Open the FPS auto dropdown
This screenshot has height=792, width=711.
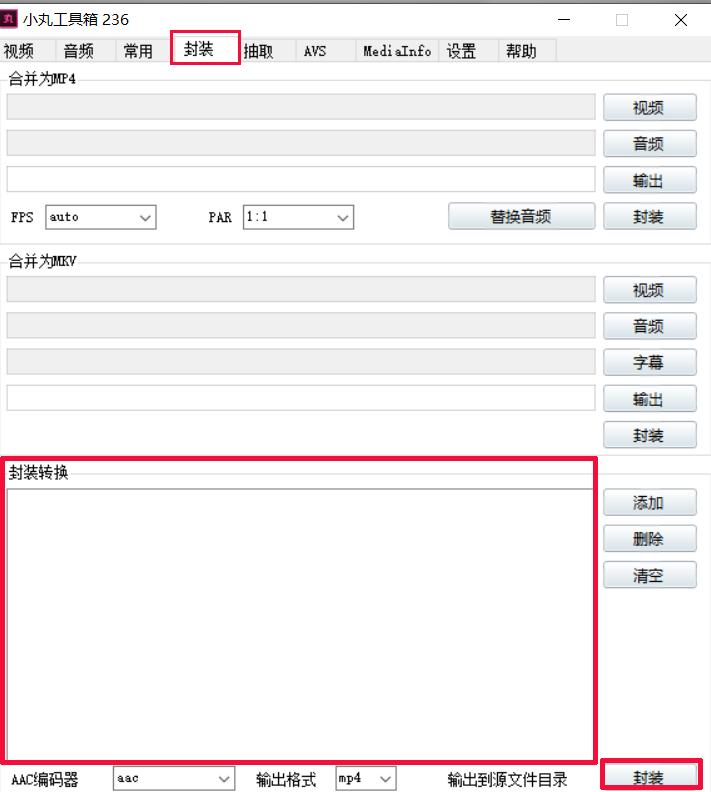coord(100,217)
